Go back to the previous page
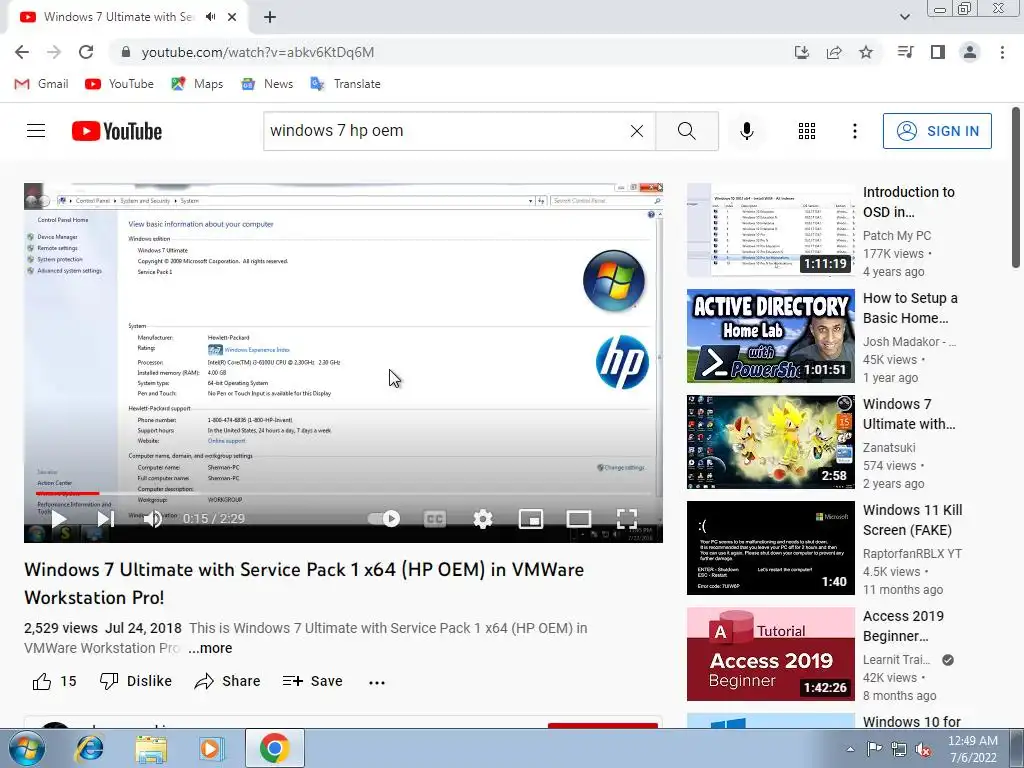1024x768 pixels. click(22, 52)
